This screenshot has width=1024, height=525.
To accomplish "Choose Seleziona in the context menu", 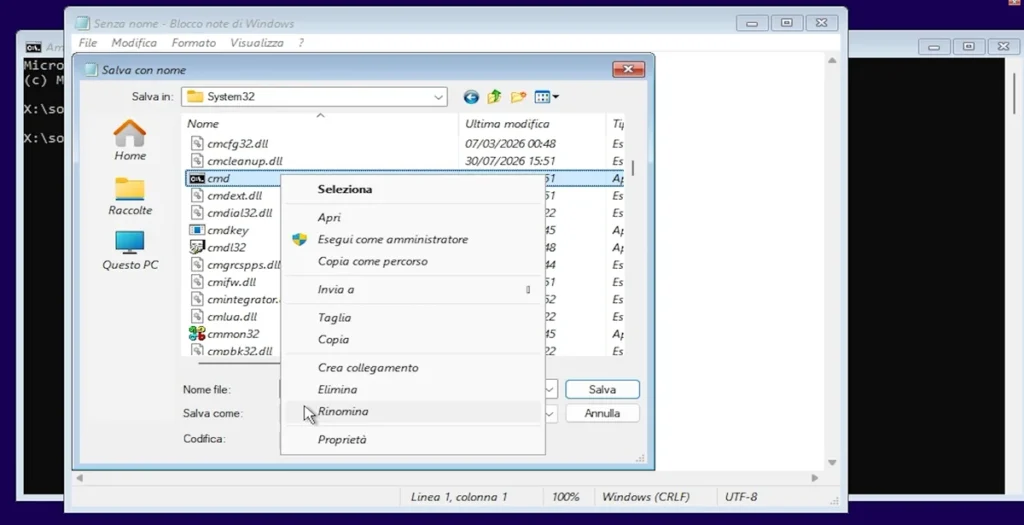I will (x=412, y=189).
